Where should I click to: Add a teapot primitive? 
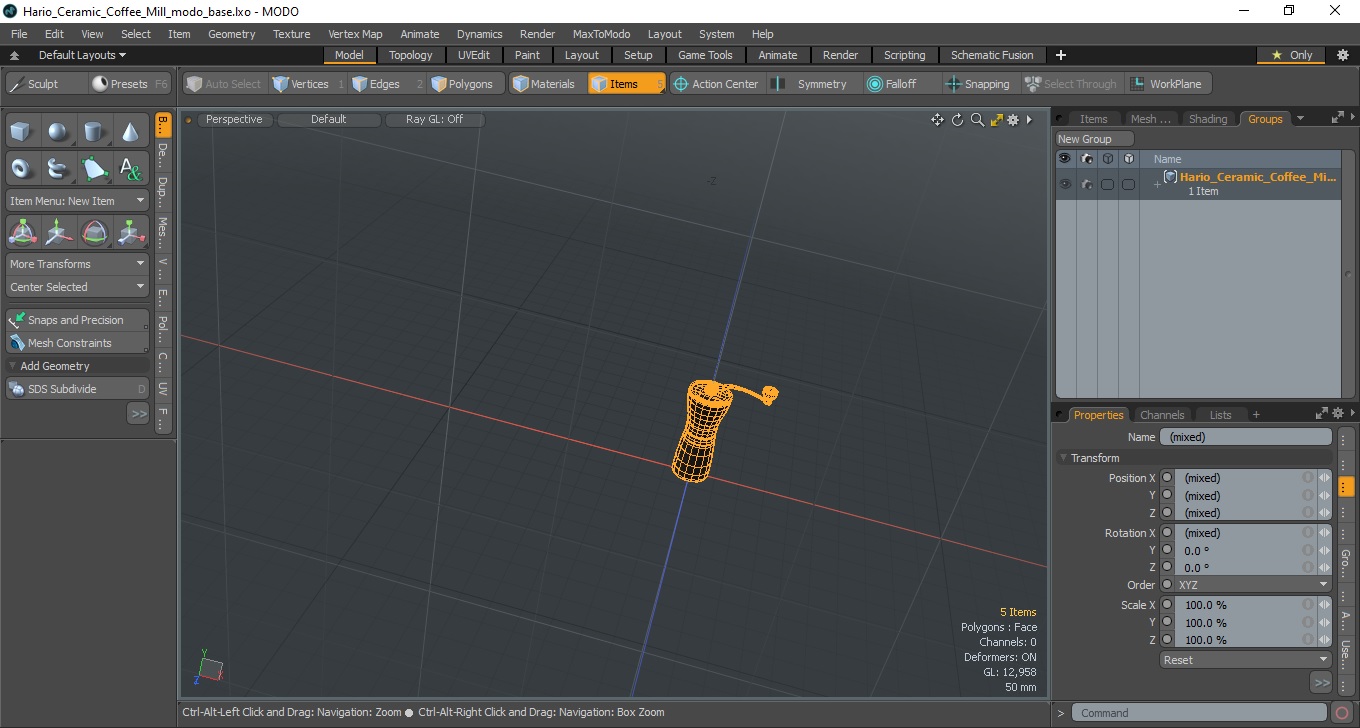[58, 168]
